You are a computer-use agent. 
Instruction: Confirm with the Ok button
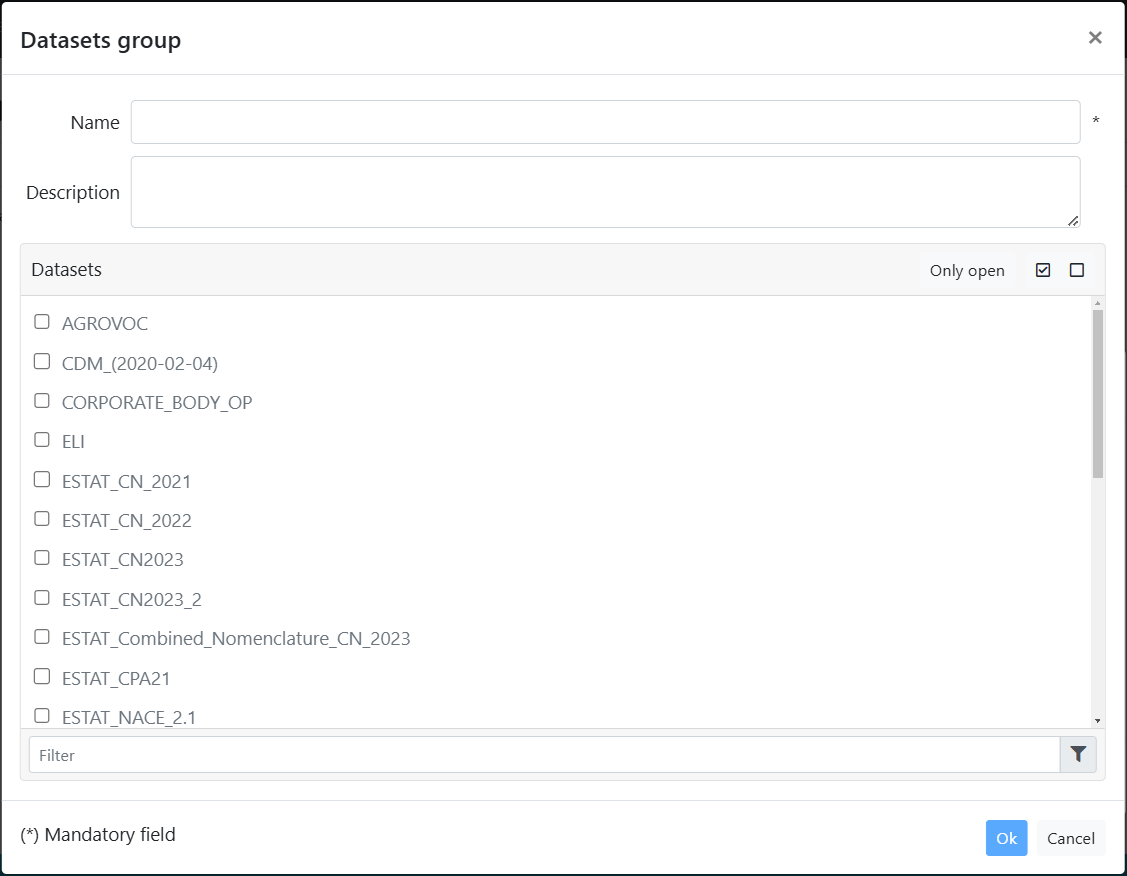click(x=1006, y=838)
